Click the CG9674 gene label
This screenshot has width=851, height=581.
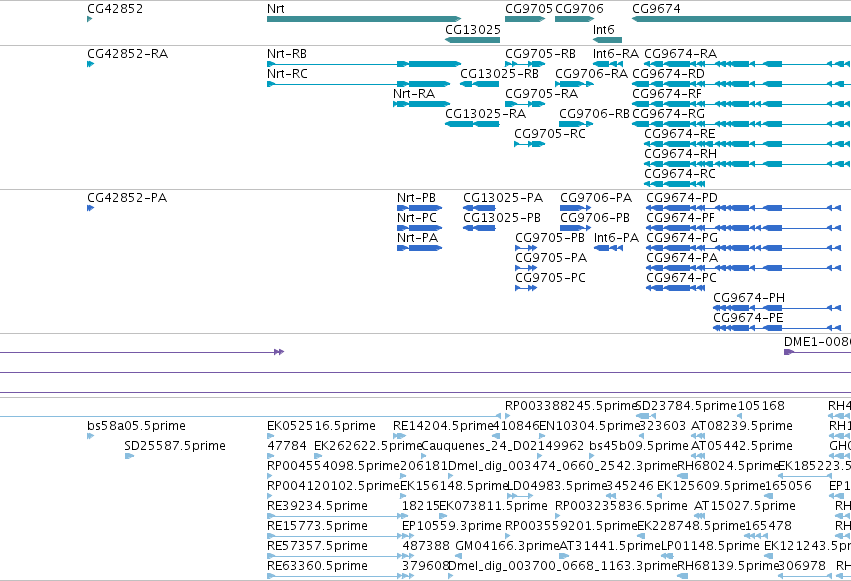(x=656, y=9)
